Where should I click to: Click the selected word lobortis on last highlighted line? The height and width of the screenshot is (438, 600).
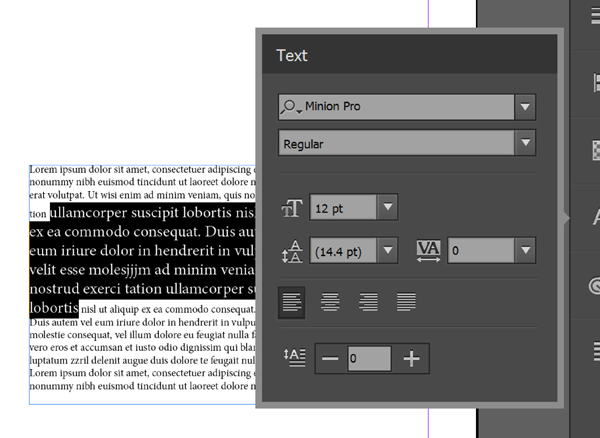click(x=54, y=308)
